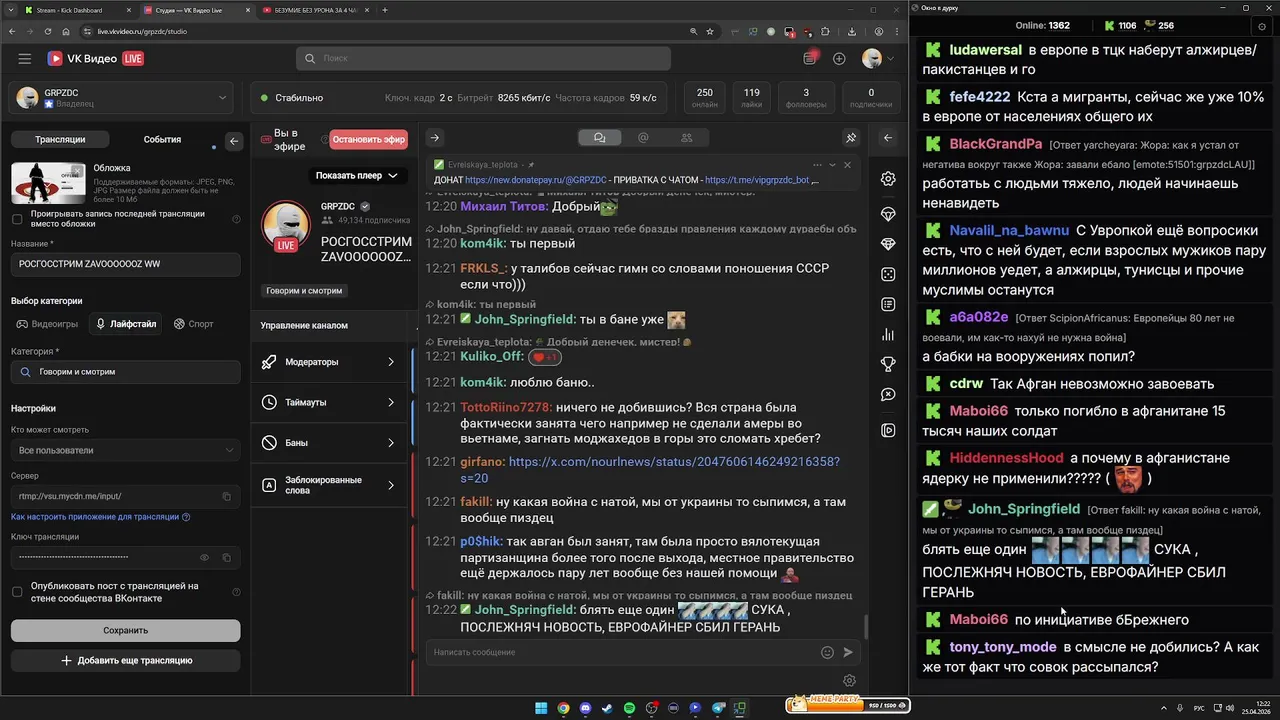Open the trophy icon in right sidebar
The height and width of the screenshot is (720, 1280).
pyautogui.click(x=888, y=364)
